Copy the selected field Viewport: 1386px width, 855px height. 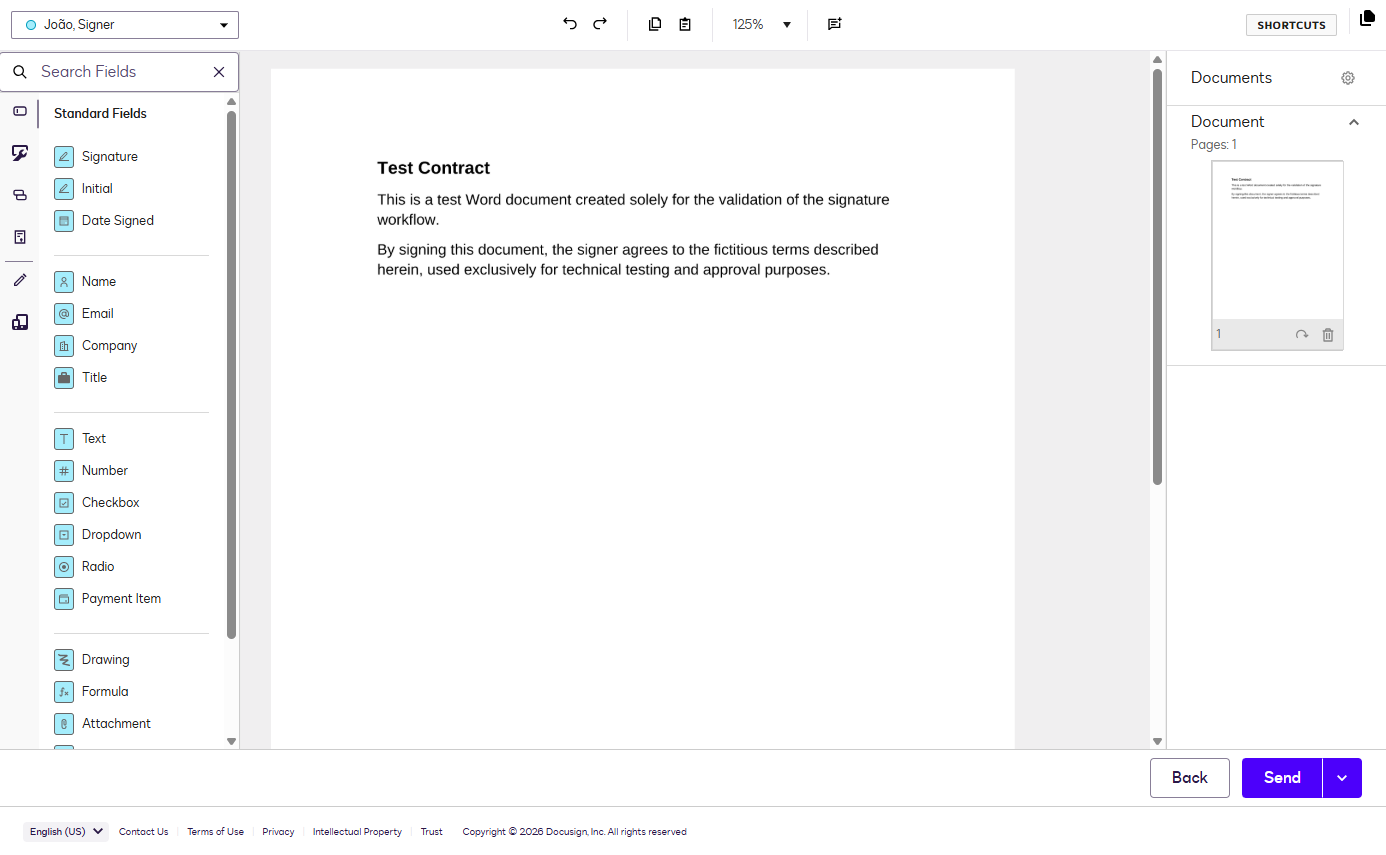(655, 24)
